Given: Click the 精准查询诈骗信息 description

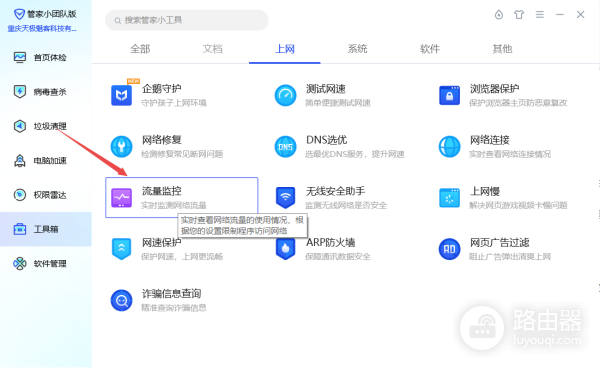Looking at the screenshot, I should point(174,308).
